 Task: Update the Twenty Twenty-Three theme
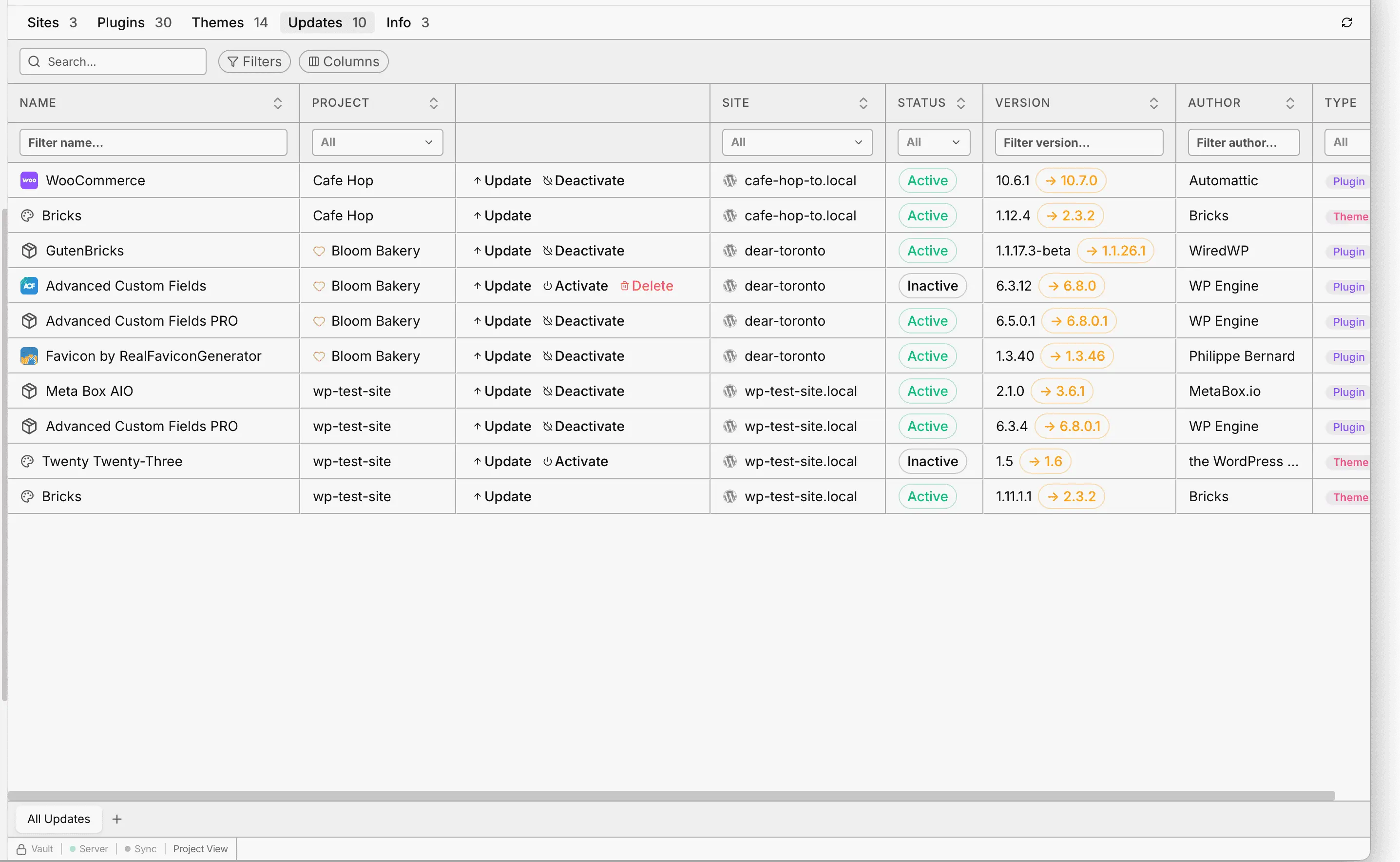tap(502, 462)
